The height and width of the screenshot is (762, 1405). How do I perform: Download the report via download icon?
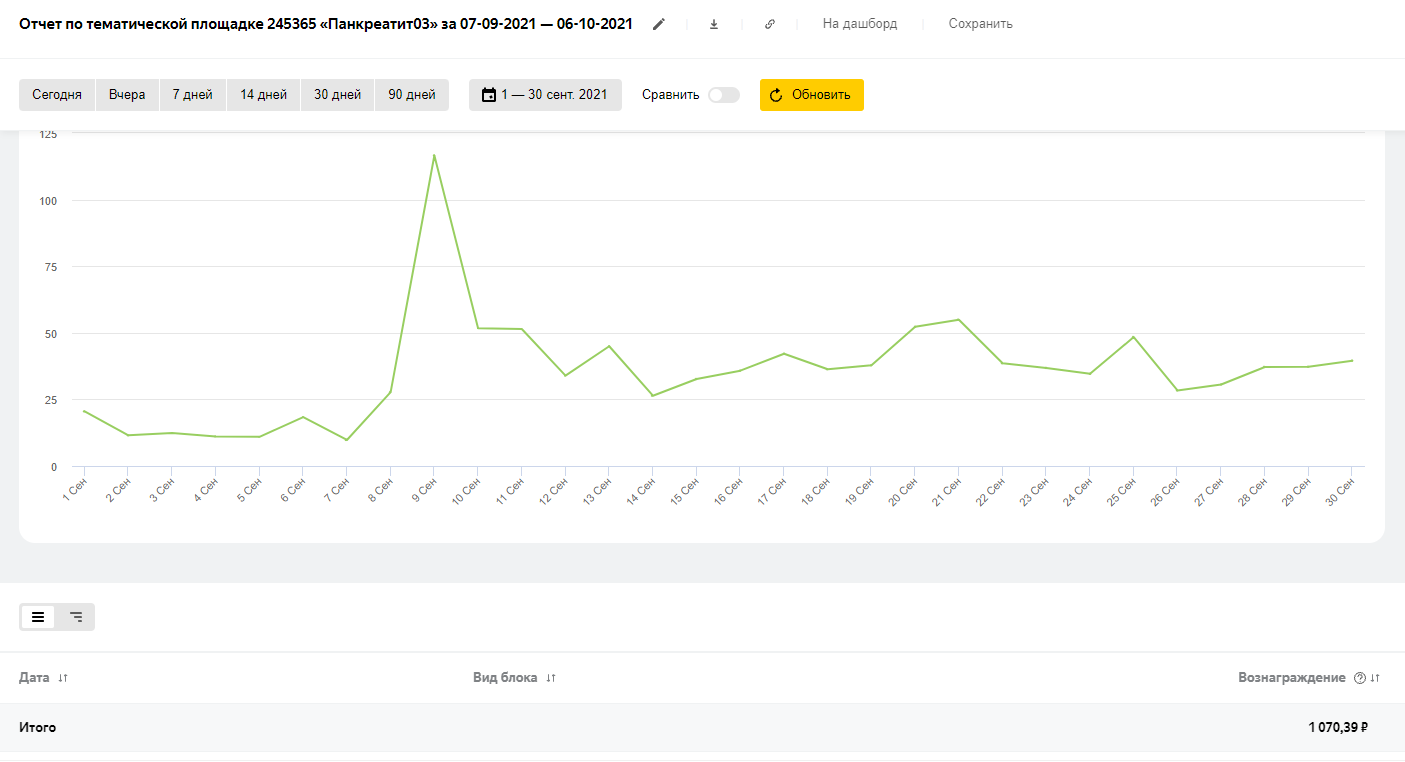[x=714, y=24]
